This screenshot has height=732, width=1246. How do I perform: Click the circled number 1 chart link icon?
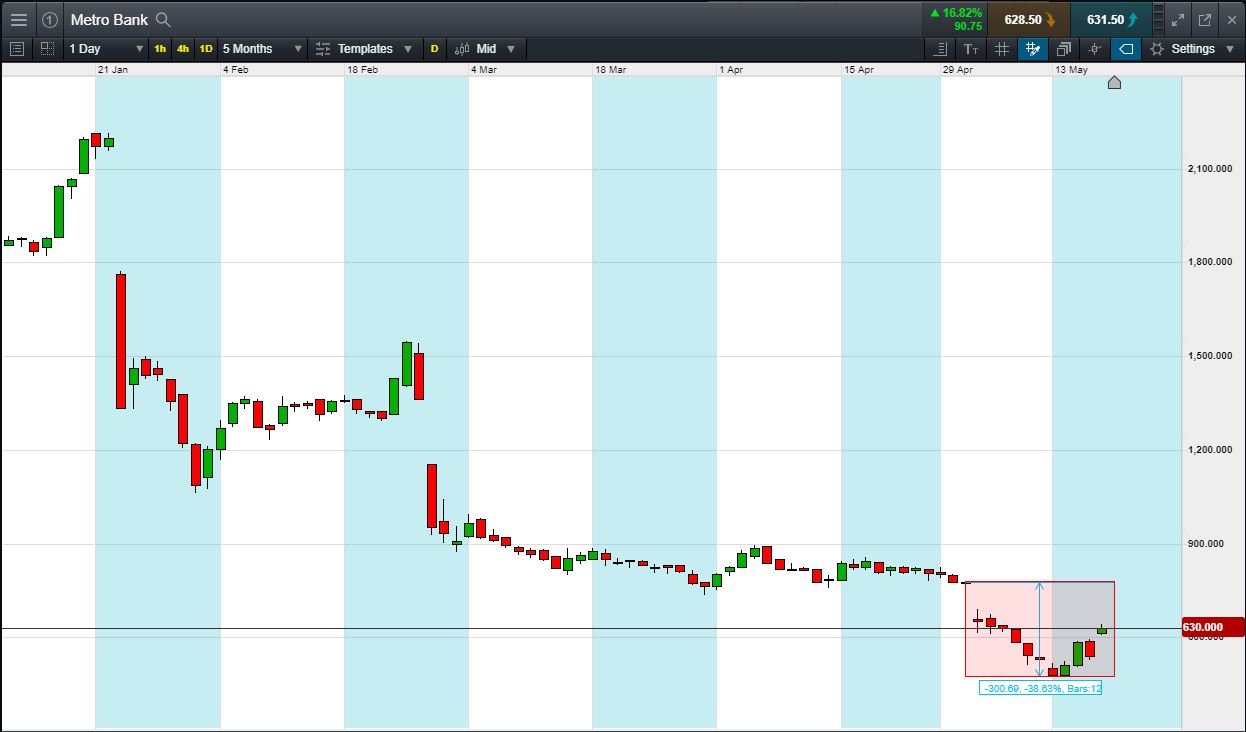click(50, 19)
